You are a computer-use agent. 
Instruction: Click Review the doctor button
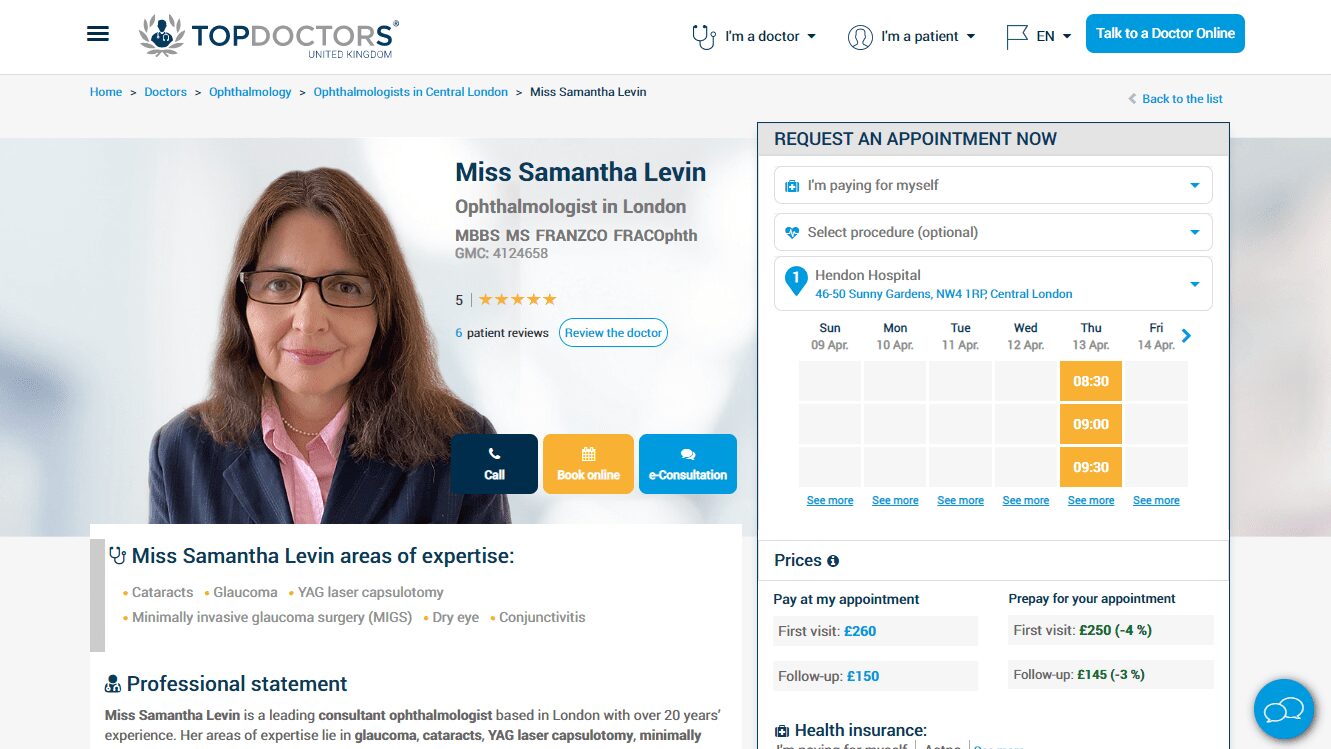(613, 333)
